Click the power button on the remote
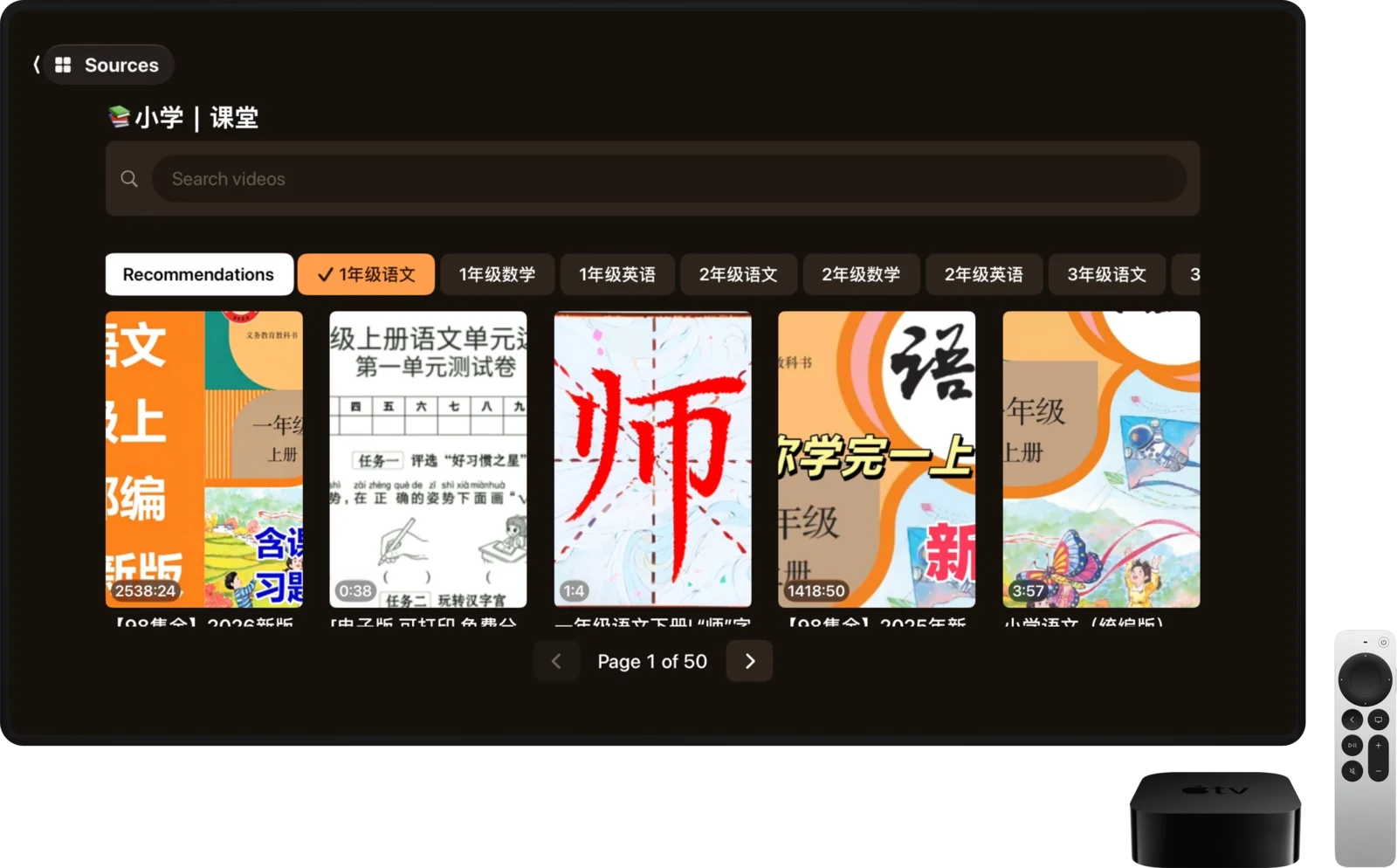Image resolution: width=1397 pixels, height=868 pixels. coord(1383,643)
